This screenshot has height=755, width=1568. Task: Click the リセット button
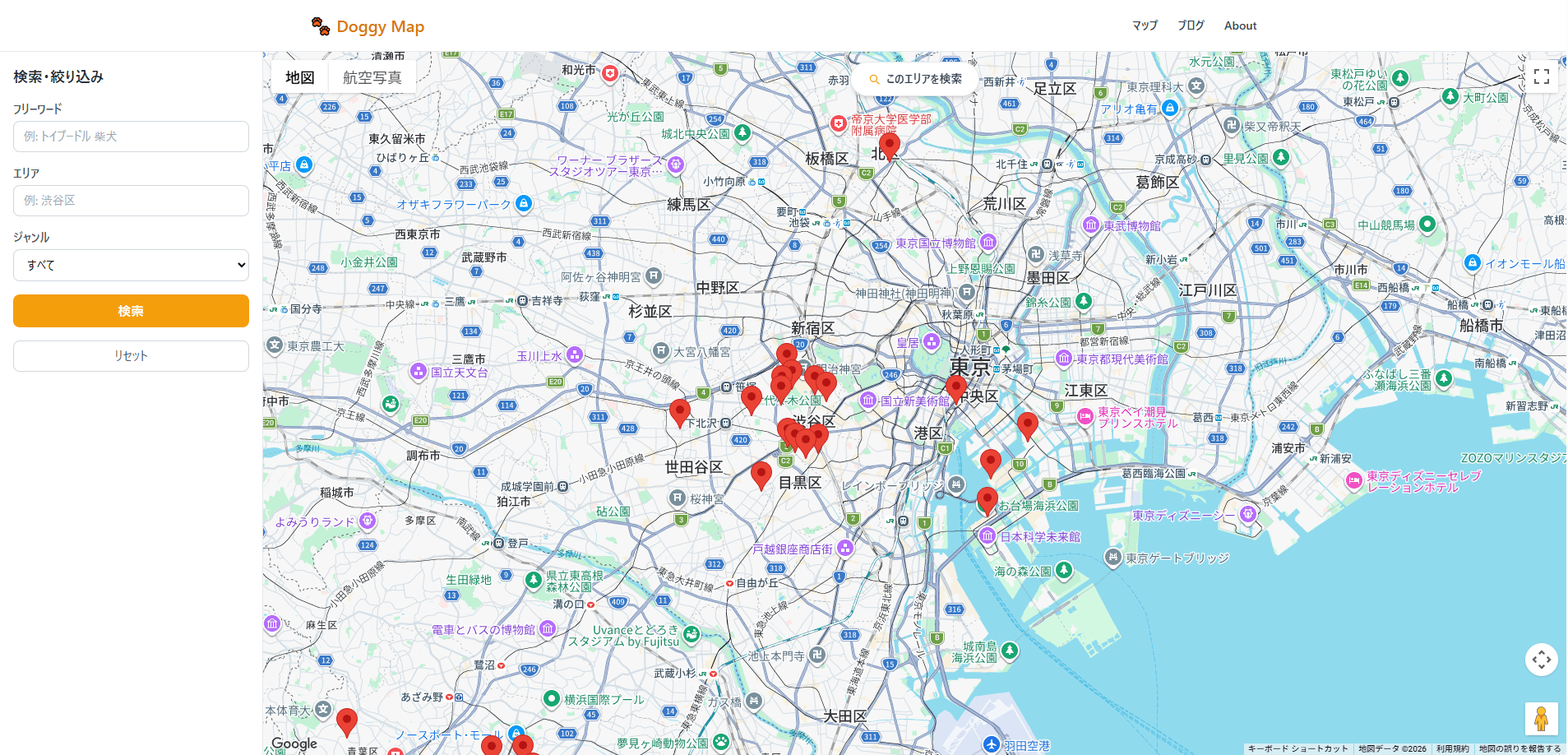(131, 356)
